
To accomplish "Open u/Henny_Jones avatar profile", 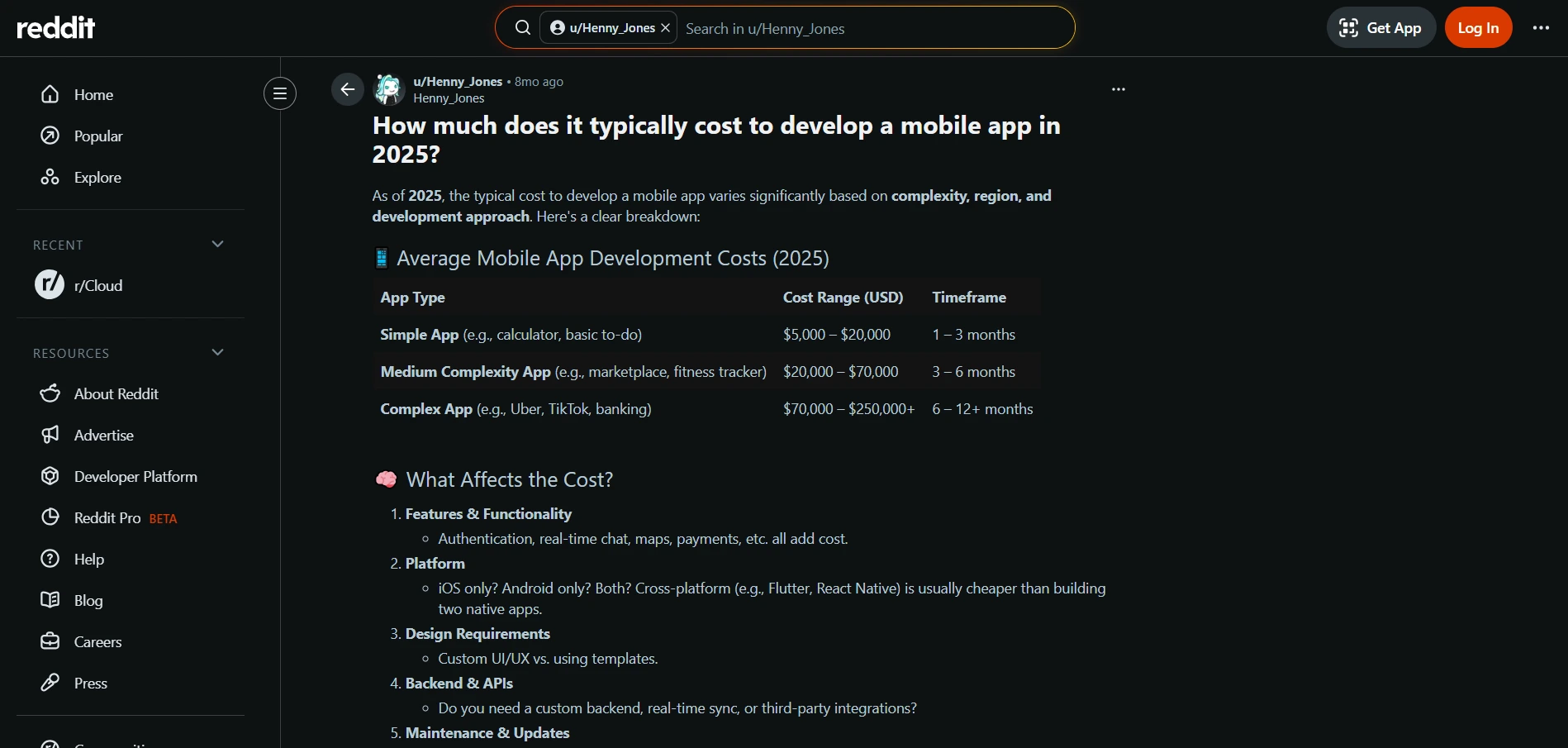I will pos(388,89).
